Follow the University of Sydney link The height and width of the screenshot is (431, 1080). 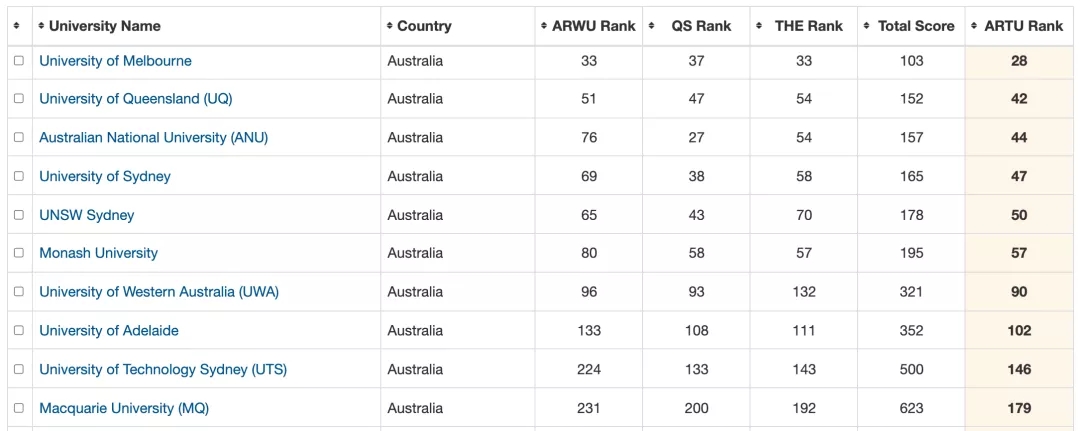(105, 176)
